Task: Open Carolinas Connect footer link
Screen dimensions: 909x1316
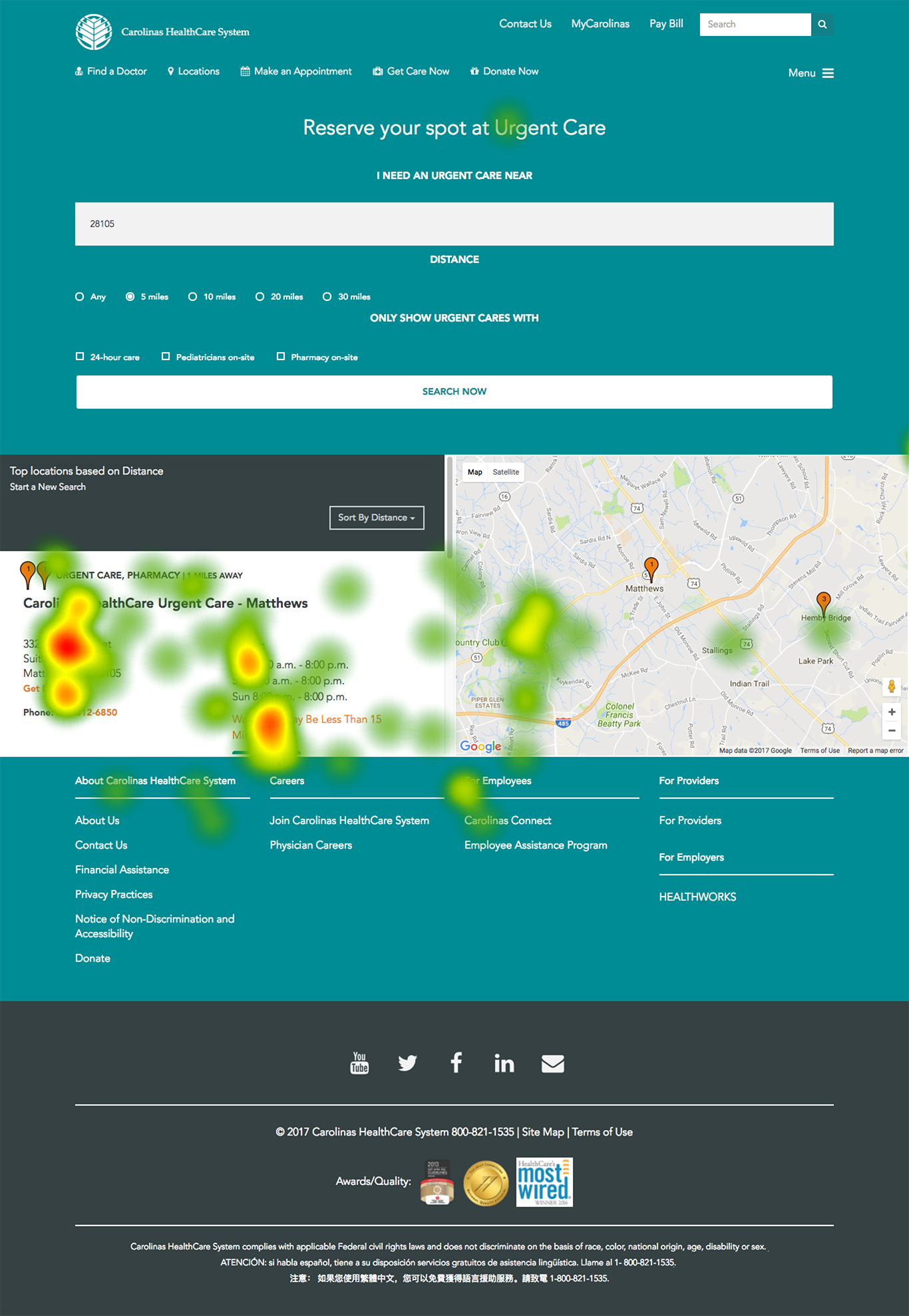Action: 508,821
